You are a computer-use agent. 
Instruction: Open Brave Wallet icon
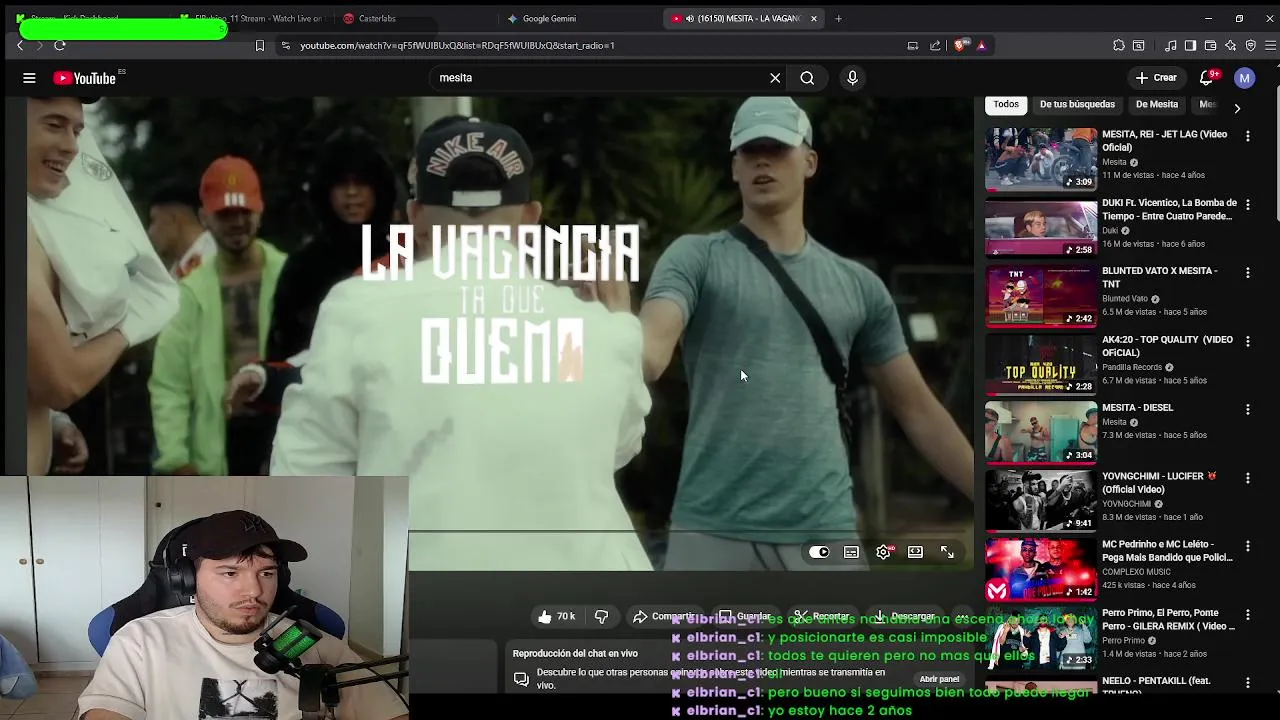pyautogui.click(x=1210, y=45)
